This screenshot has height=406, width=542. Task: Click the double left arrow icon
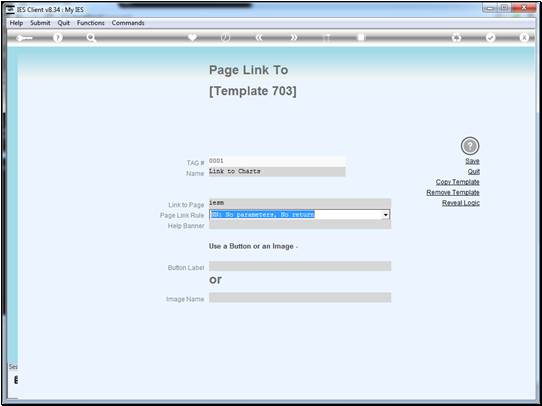[259, 38]
